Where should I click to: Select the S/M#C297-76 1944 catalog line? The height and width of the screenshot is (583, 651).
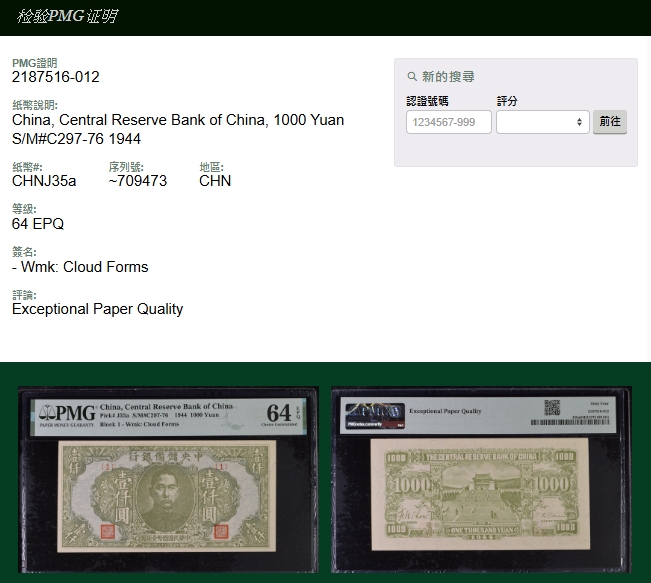(x=76, y=139)
